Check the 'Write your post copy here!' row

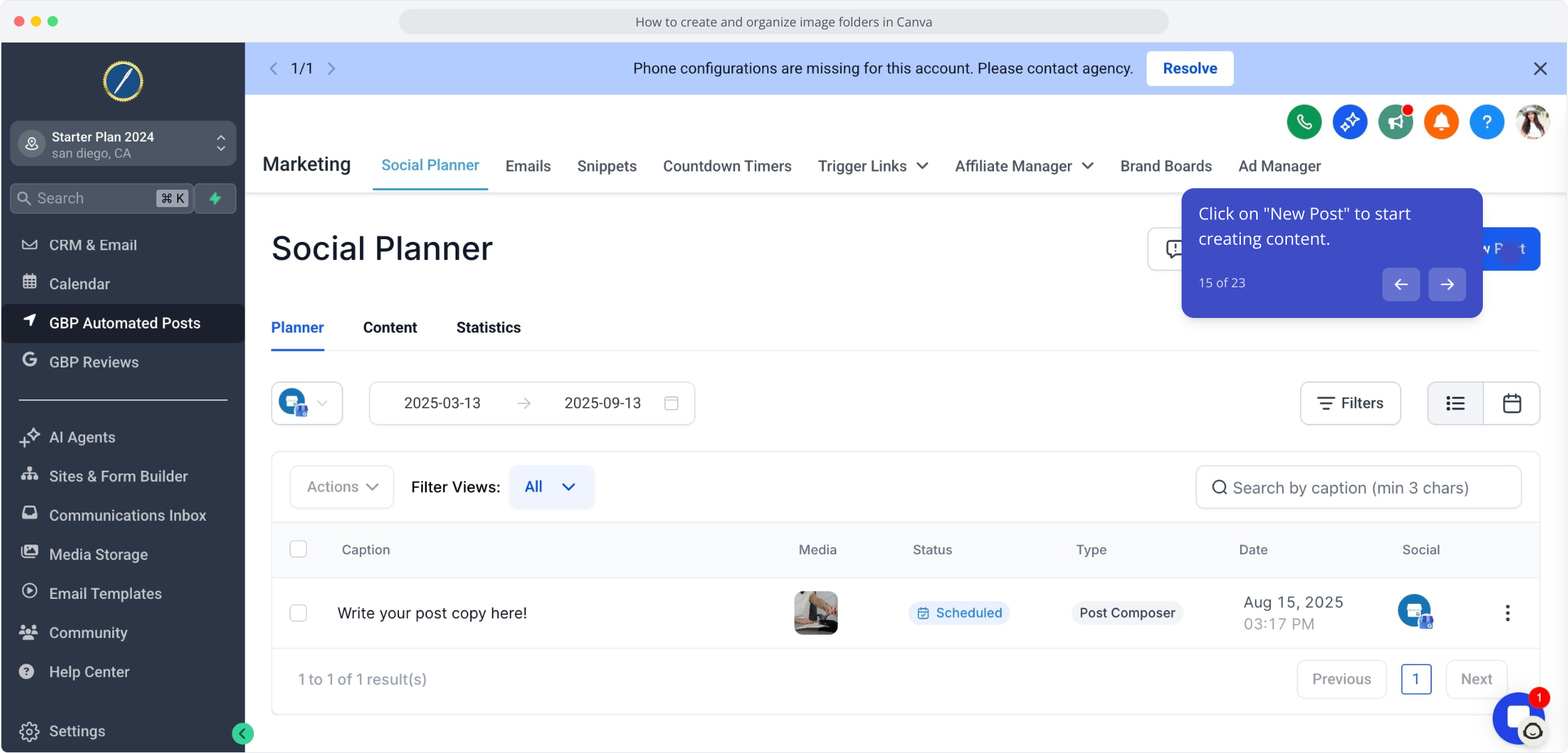(x=298, y=613)
